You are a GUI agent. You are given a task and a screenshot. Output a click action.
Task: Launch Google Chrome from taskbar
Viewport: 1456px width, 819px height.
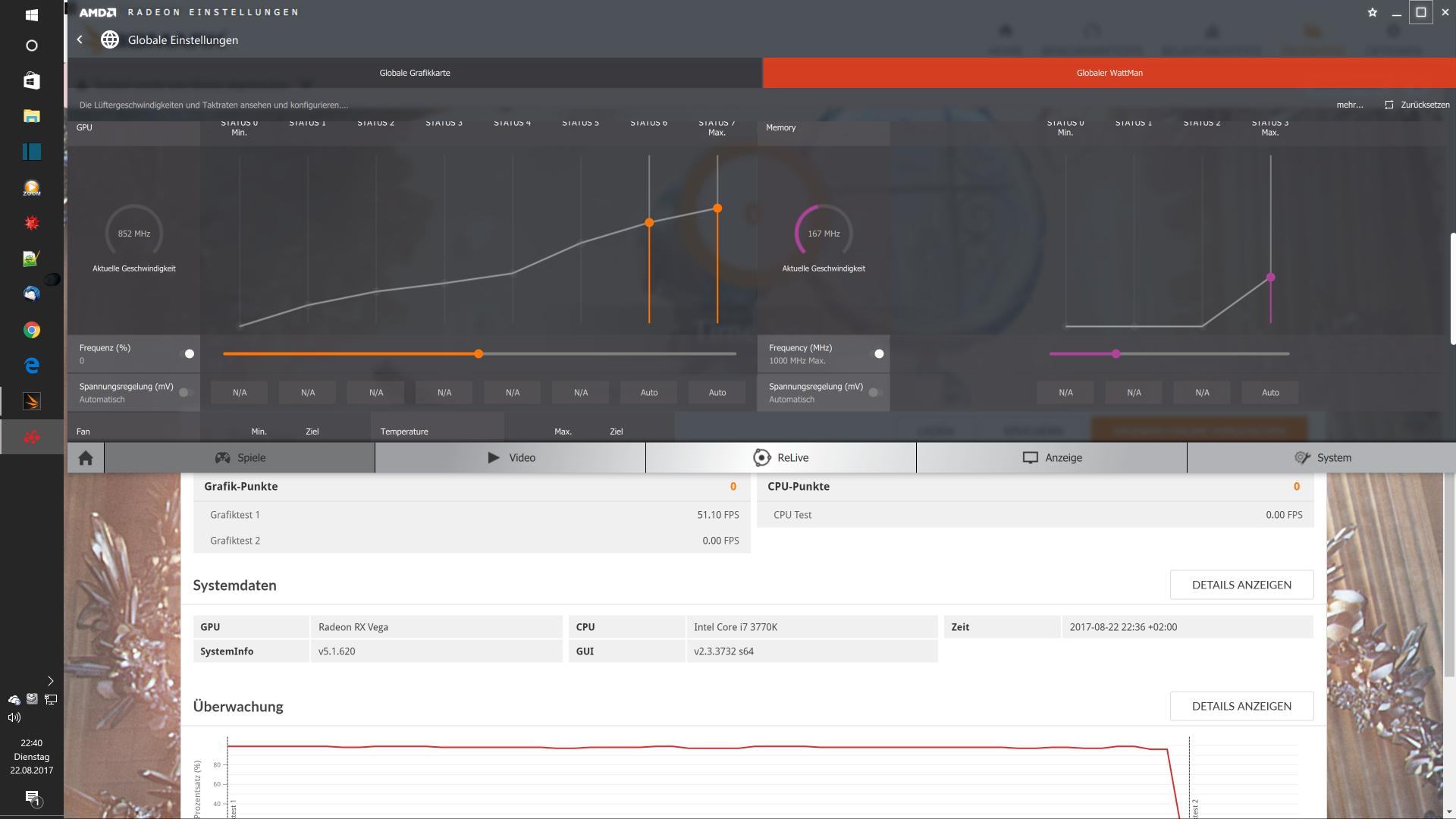(31, 330)
